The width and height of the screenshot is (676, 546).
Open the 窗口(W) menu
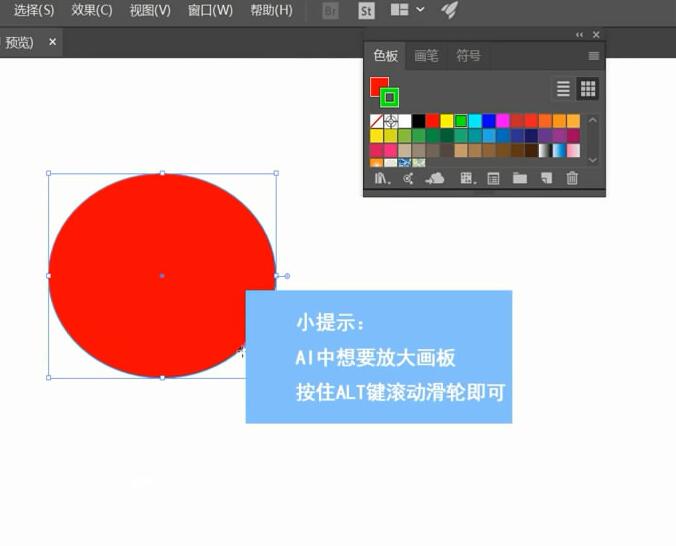tap(210, 10)
